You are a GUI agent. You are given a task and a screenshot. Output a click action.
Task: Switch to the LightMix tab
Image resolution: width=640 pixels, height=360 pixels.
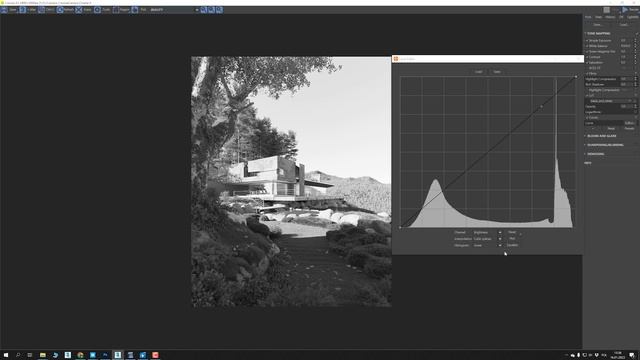(x=633, y=17)
